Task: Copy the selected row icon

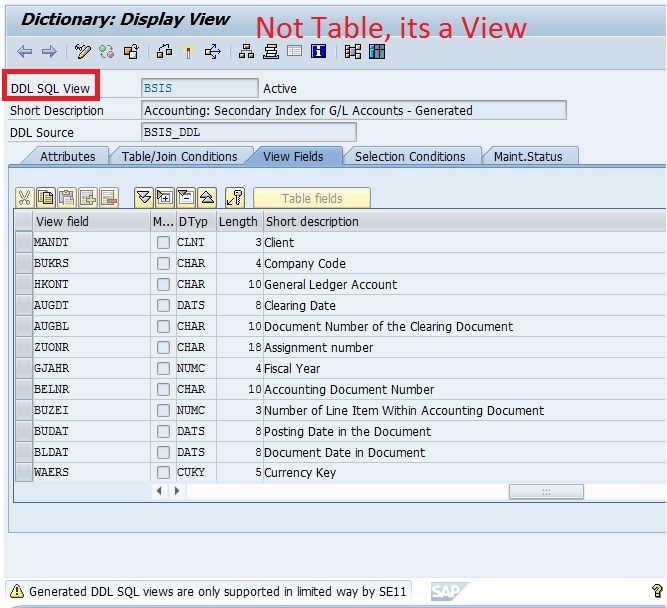Action: click(46, 198)
